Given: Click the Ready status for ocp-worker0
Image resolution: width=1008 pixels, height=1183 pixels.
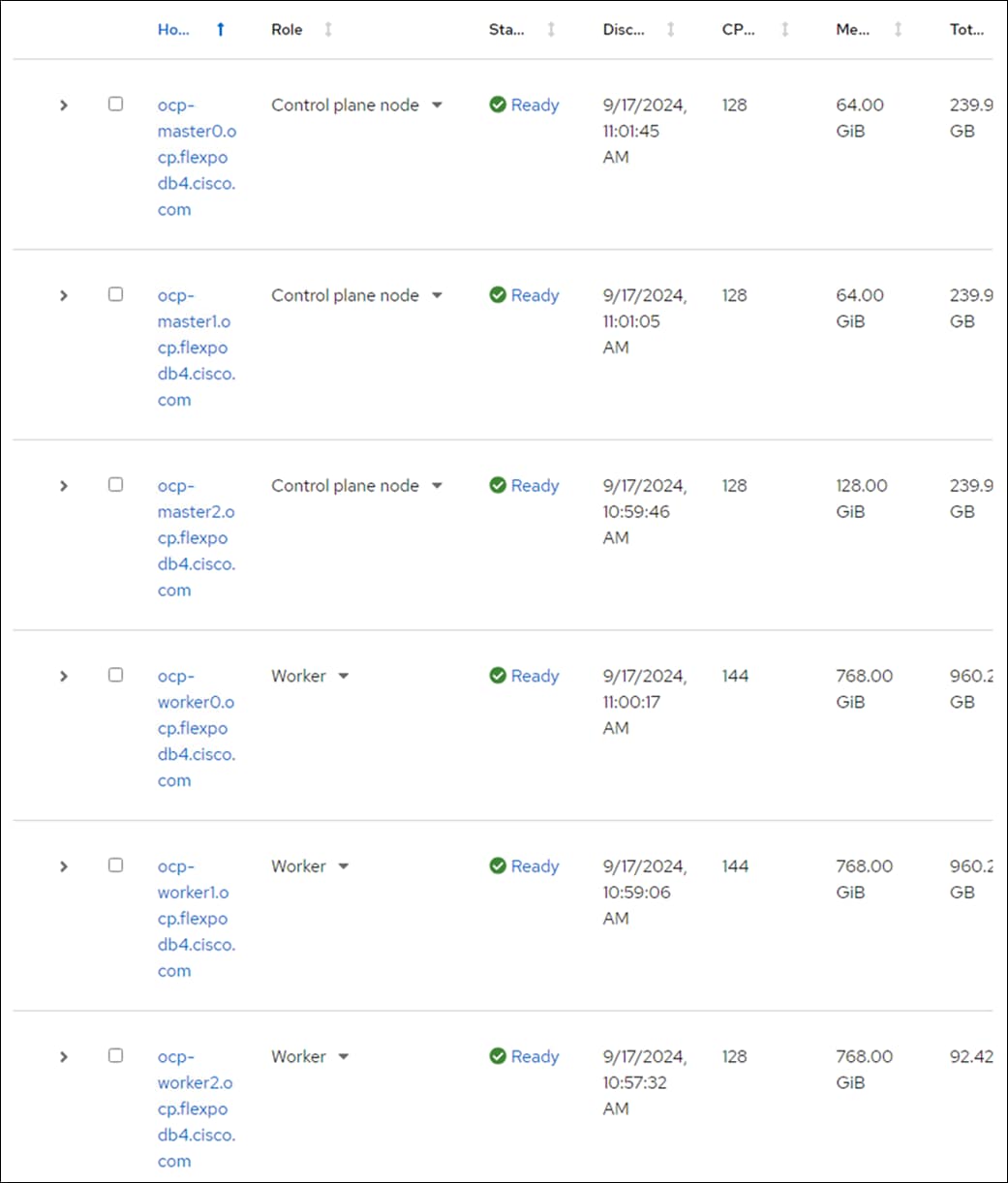Looking at the screenshot, I should tap(535, 676).
